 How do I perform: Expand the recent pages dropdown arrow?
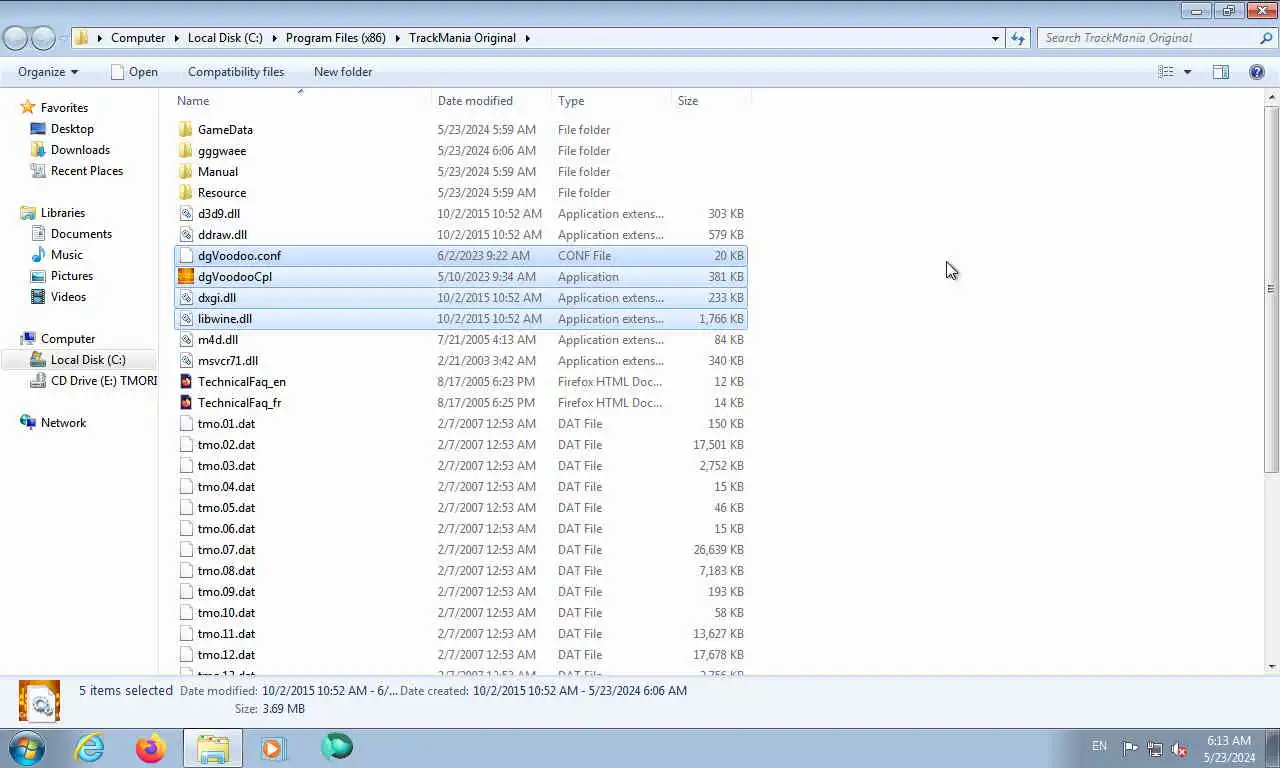64,38
